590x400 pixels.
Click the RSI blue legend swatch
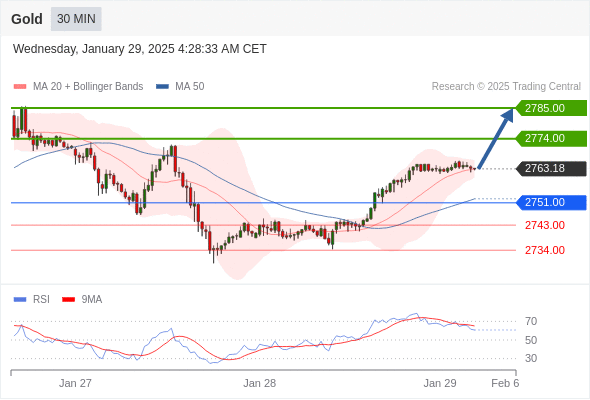click(20, 300)
